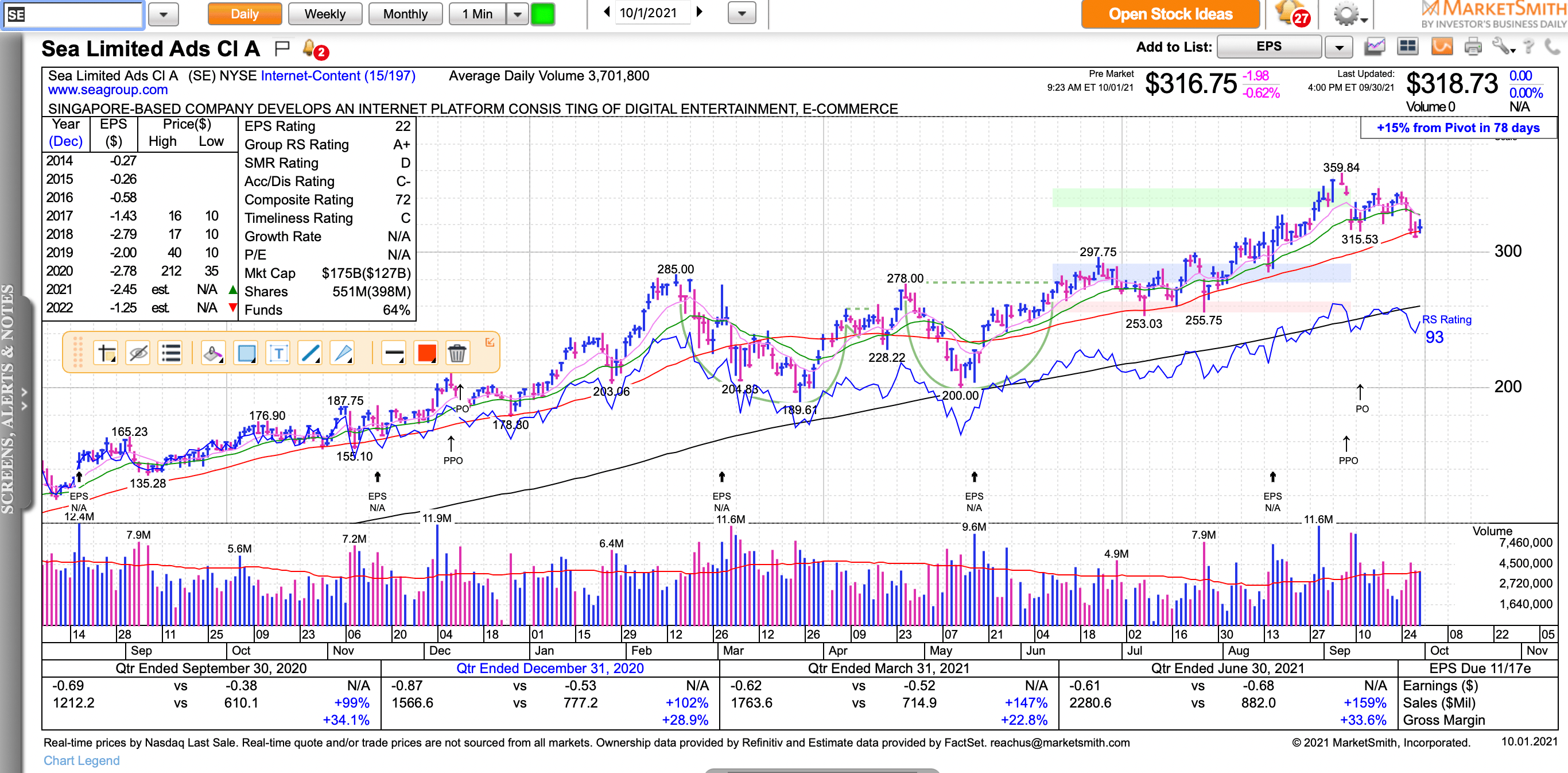The width and height of the screenshot is (1568, 773).
Task: Select the text box annotation tool
Action: click(x=278, y=353)
